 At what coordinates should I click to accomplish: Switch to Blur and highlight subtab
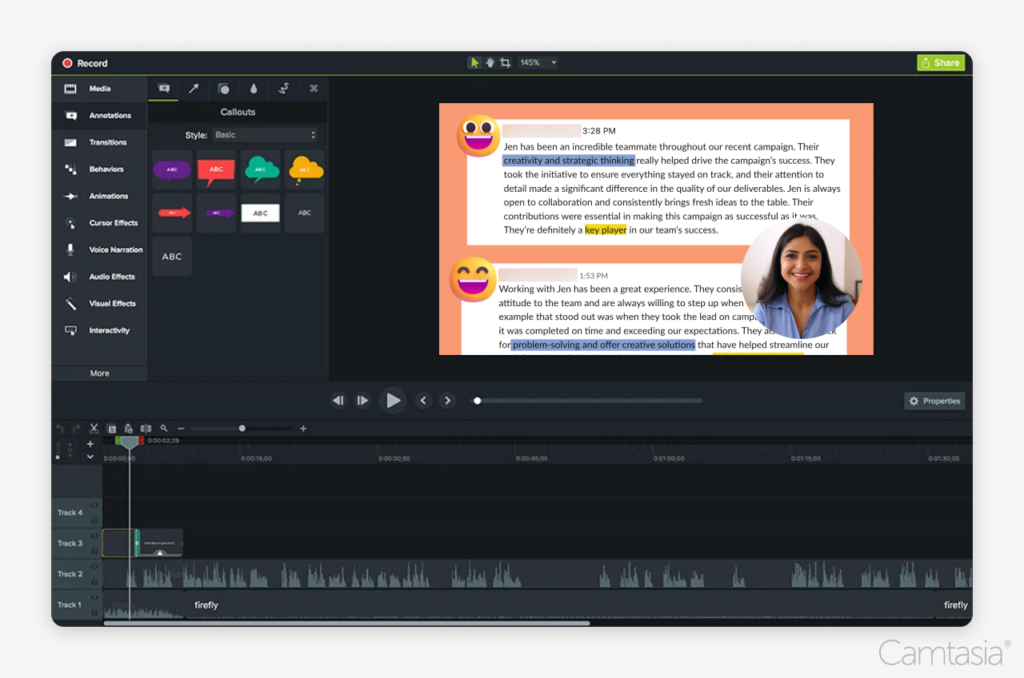click(x=253, y=88)
